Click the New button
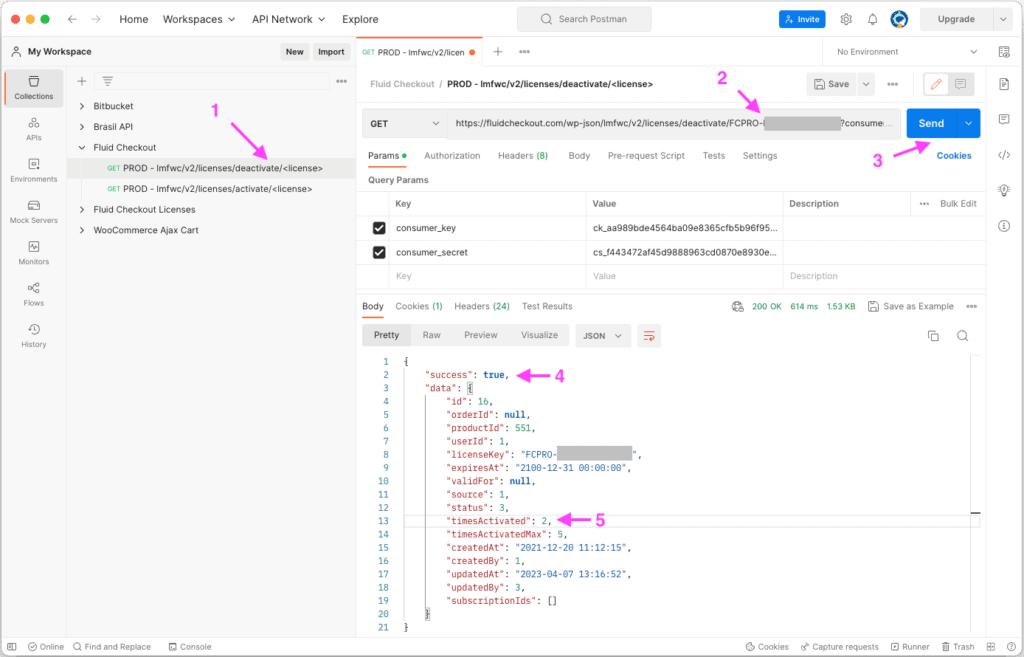This screenshot has width=1024, height=657. tap(295, 52)
